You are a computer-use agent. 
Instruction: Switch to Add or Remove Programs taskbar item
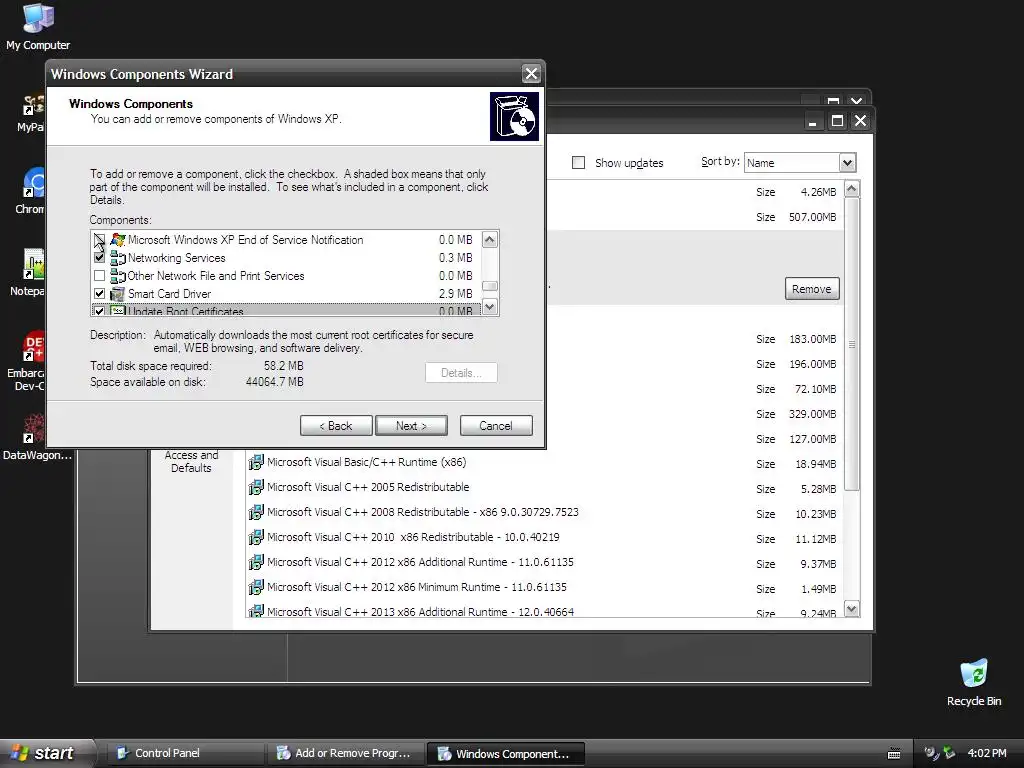click(x=346, y=754)
